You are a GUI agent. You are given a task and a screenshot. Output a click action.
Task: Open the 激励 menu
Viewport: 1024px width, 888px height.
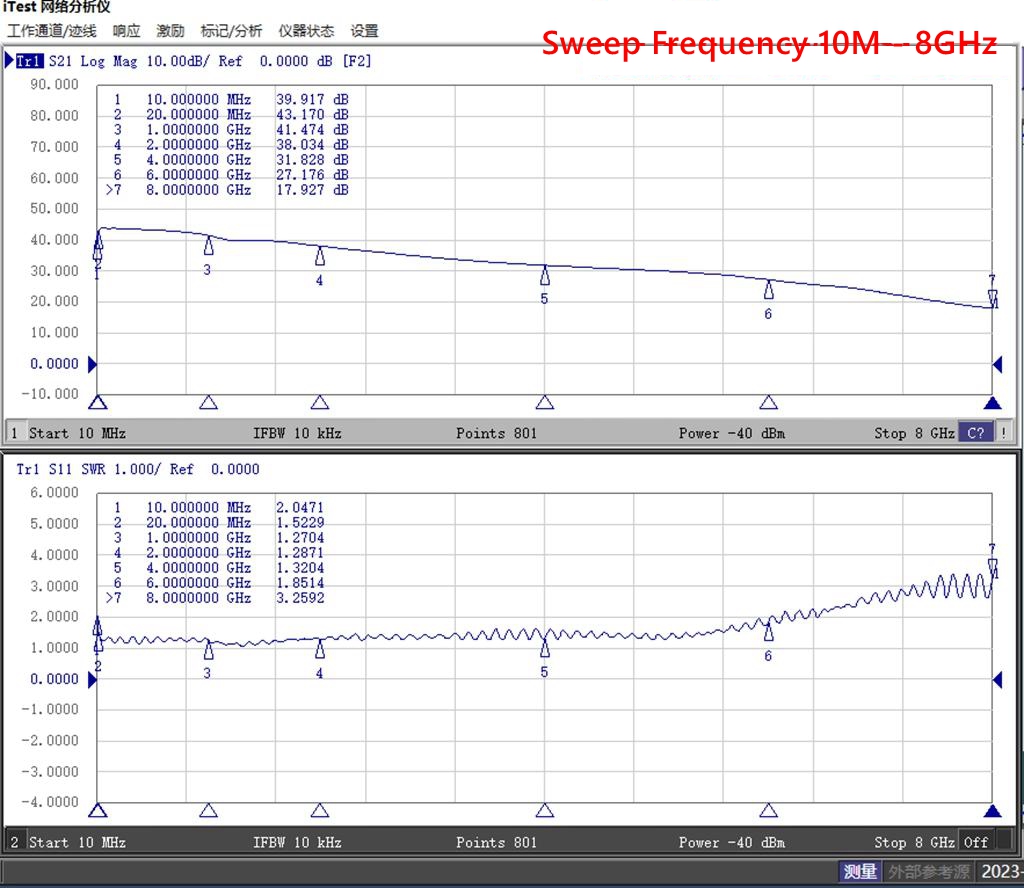pos(170,31)
